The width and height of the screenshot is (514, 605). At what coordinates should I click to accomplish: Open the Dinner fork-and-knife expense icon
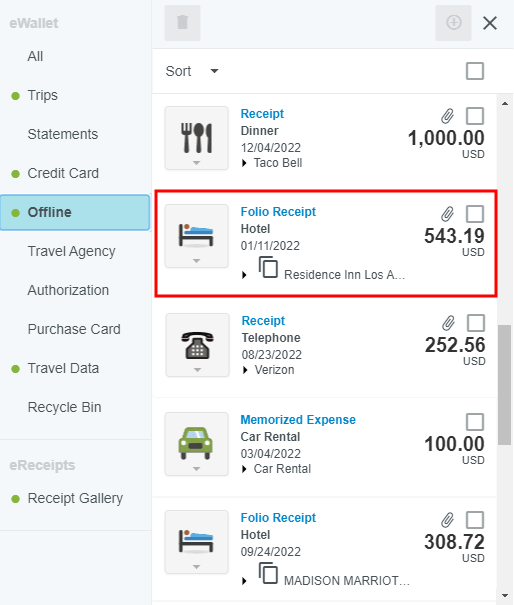pos(196,138)
